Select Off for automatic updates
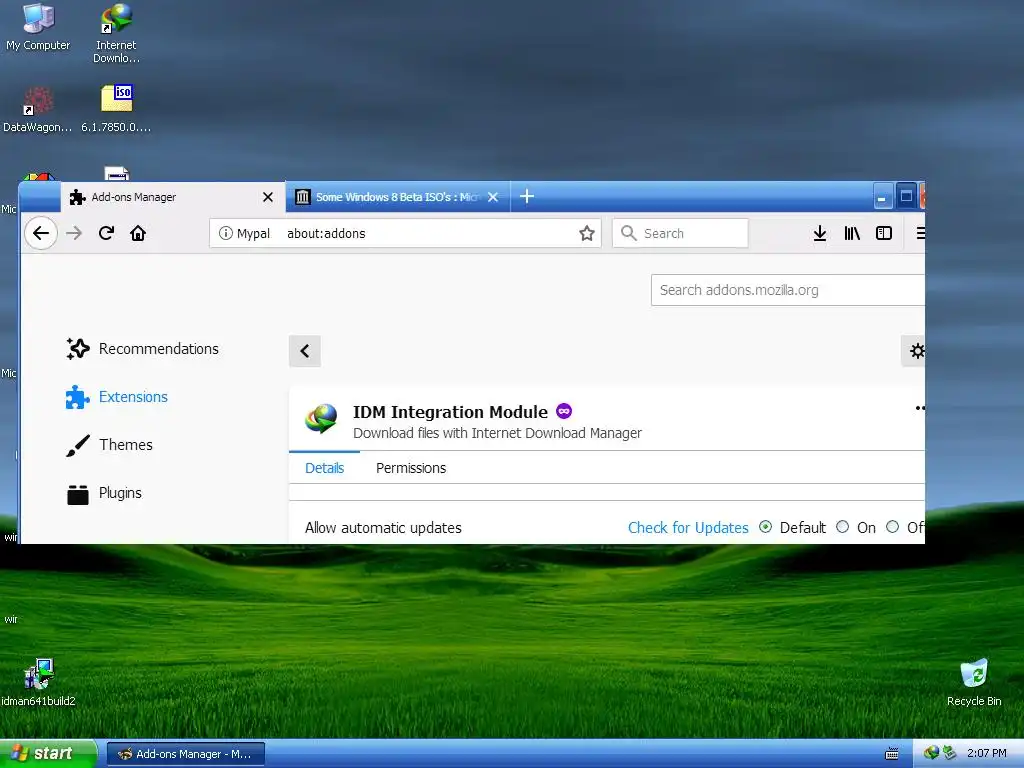The height and width of the screenshot is (768, 1024). tap(892, 527)
